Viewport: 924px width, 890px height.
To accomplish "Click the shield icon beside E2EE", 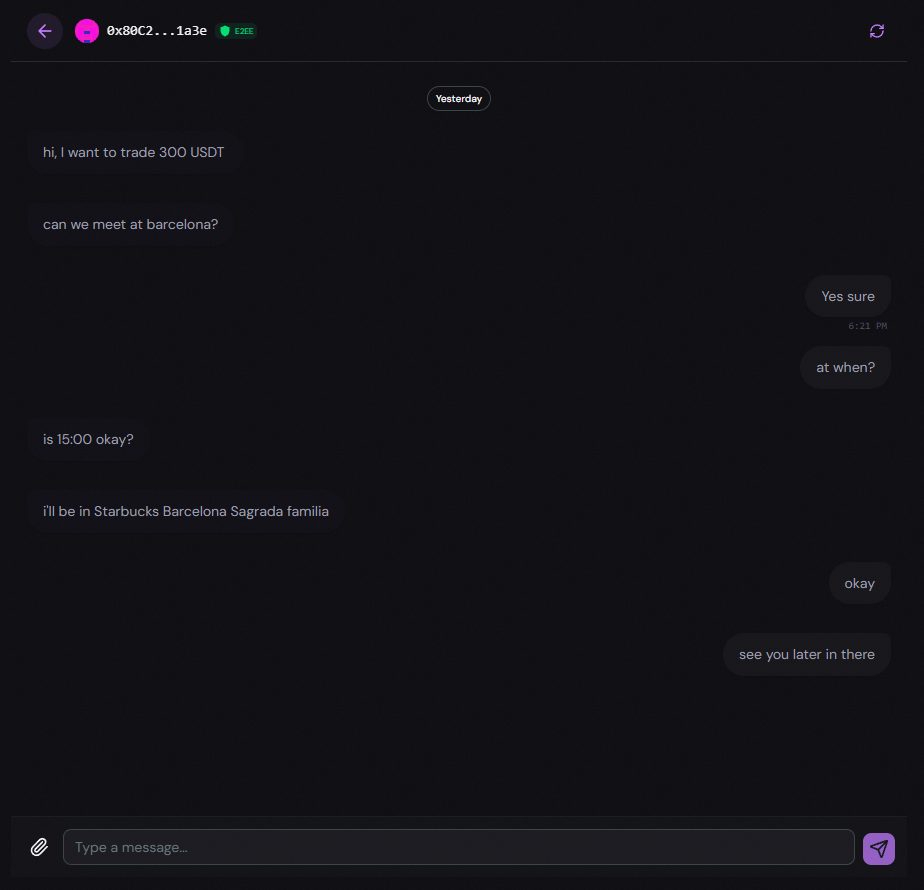I will point(225,31).
